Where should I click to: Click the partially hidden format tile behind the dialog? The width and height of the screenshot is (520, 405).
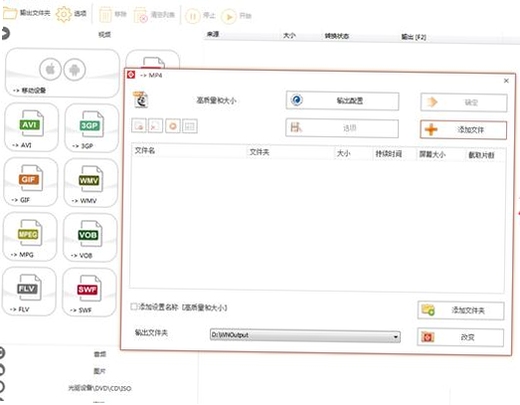[x=153, y=59]
